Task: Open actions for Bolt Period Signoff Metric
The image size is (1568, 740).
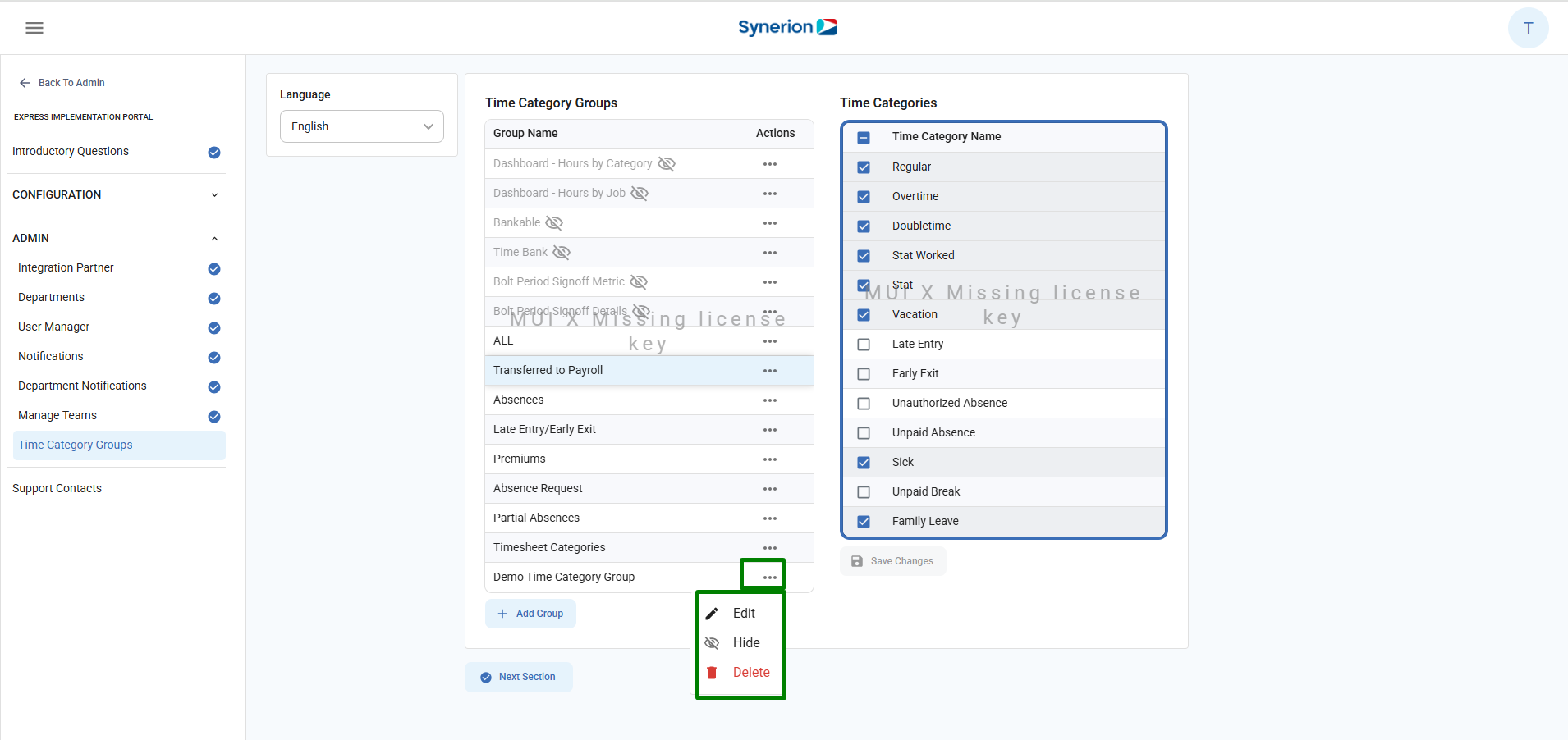Action: (x=769, y=282)
